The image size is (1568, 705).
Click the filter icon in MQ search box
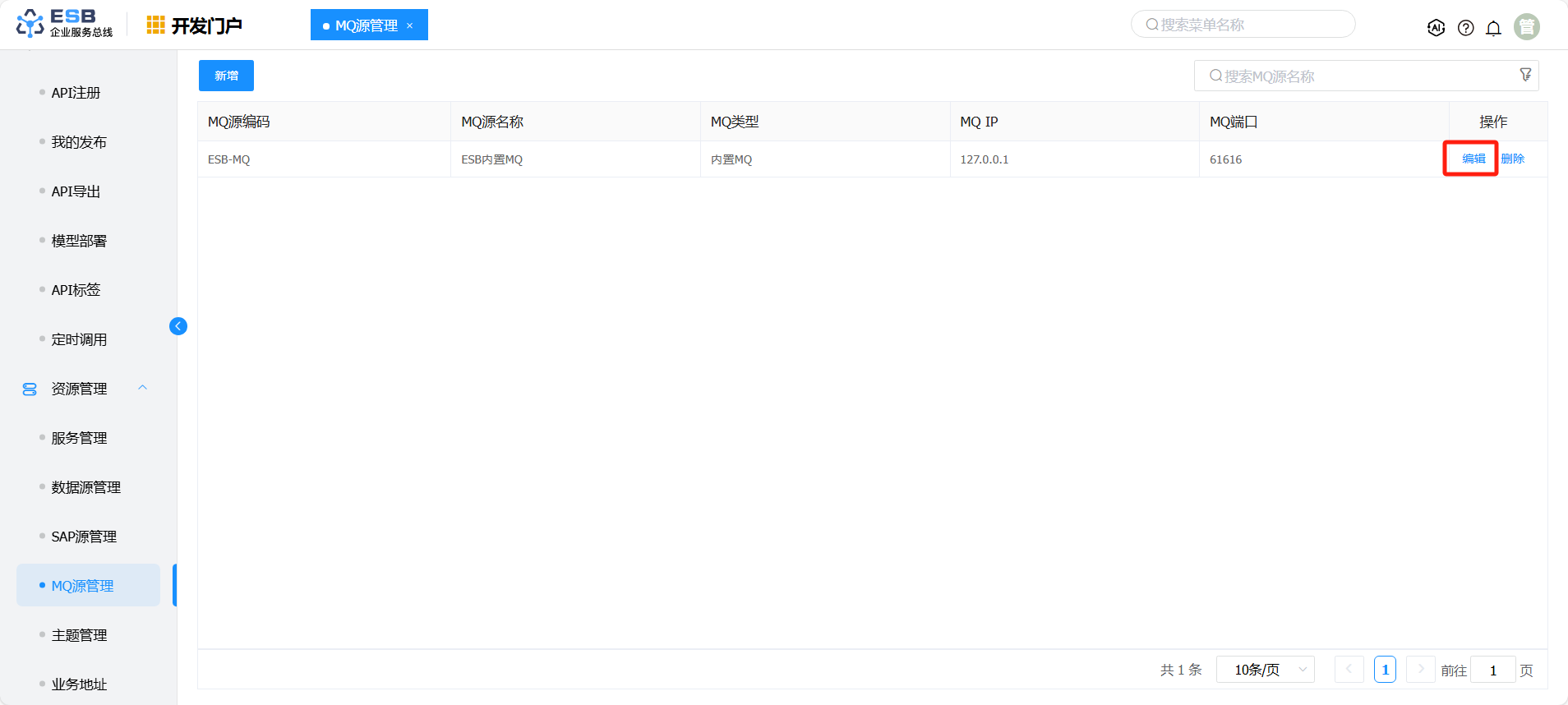1525,75
